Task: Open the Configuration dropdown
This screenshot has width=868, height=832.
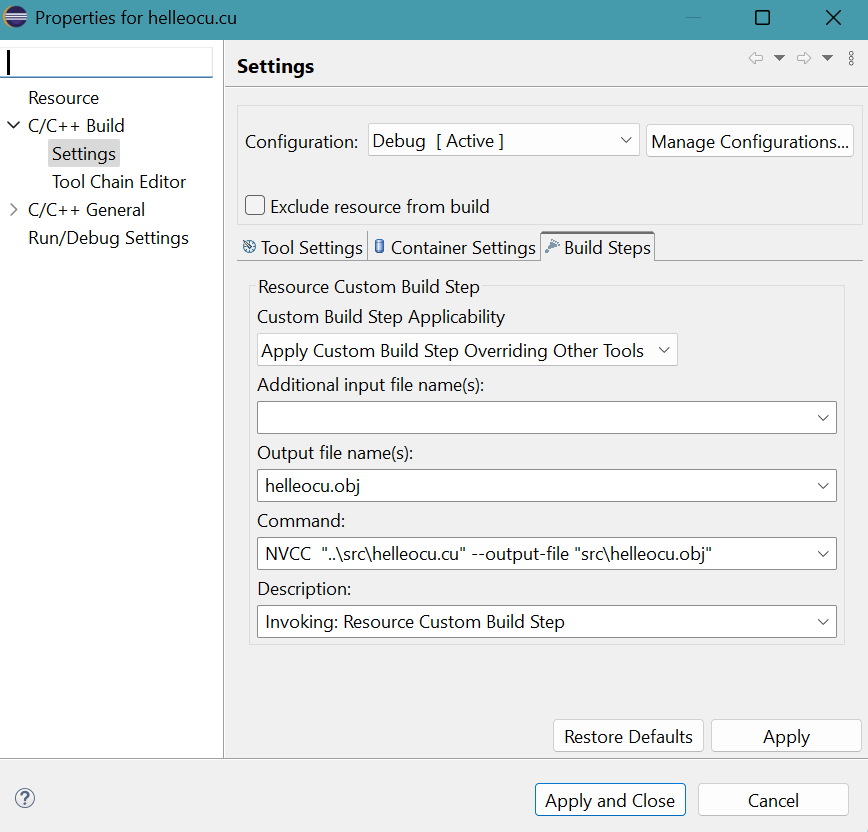Action: 504,141
